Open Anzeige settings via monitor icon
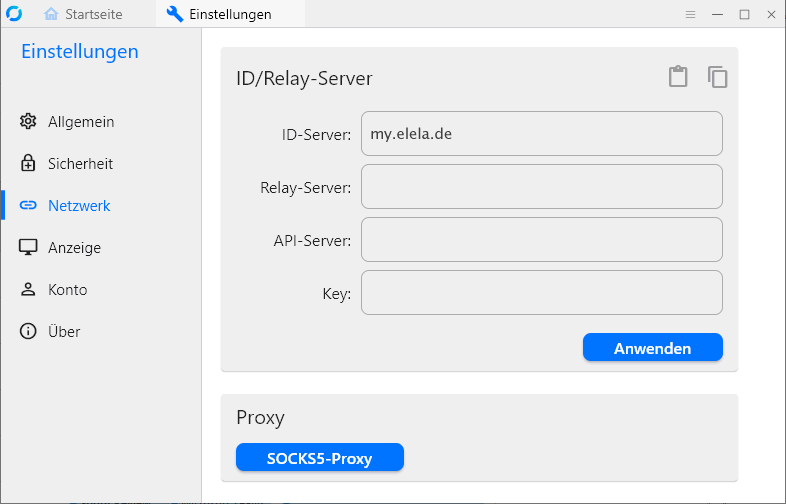 28,248
